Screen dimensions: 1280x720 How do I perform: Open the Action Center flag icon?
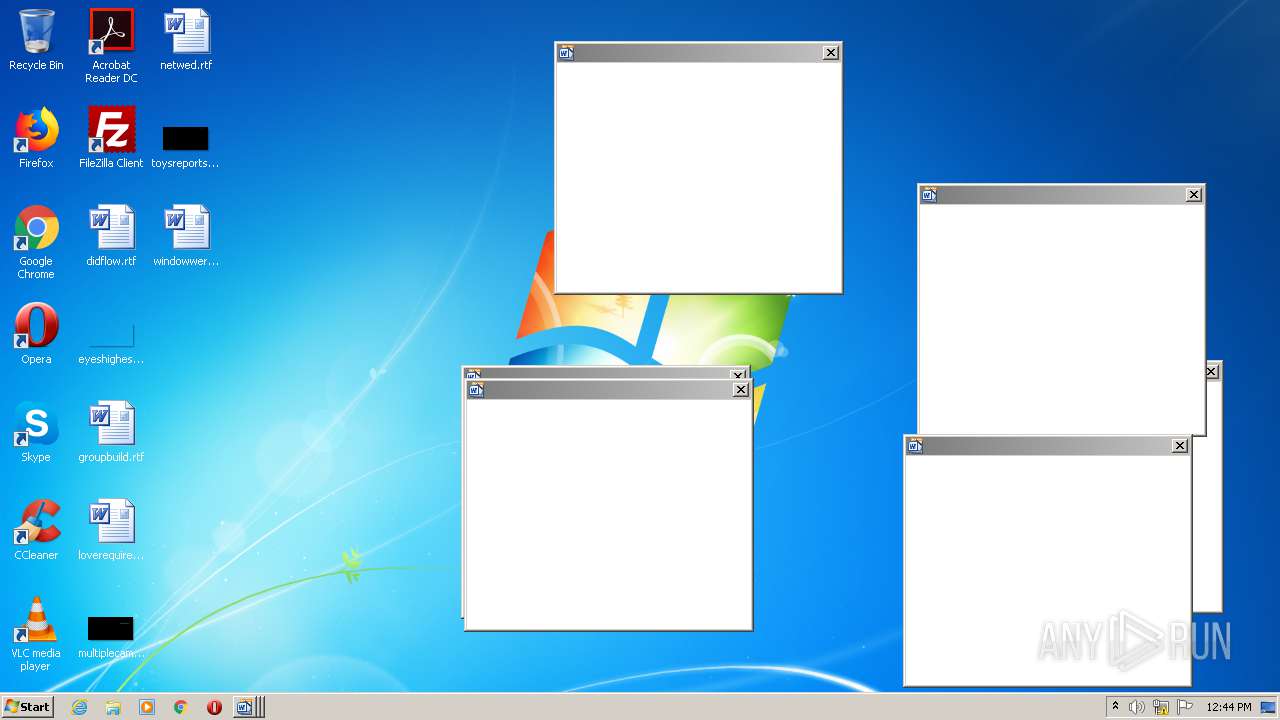click(1185, 707)
